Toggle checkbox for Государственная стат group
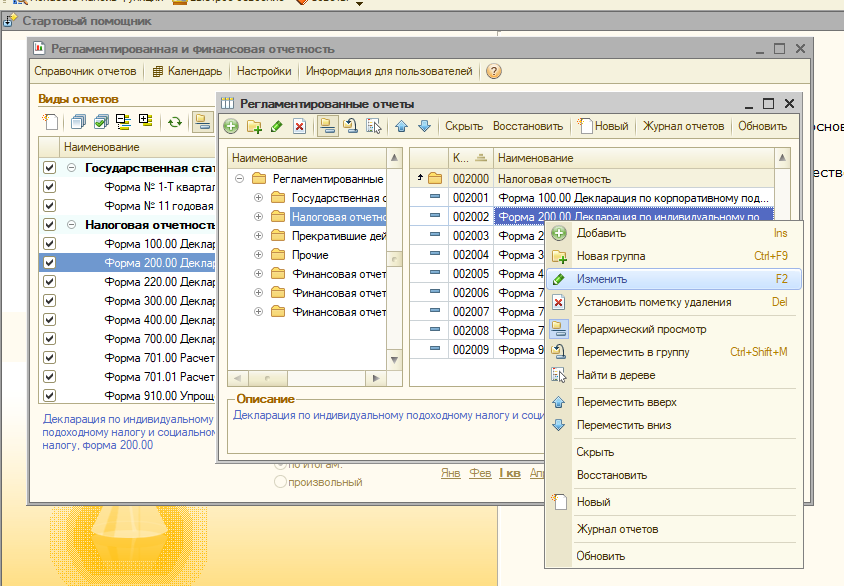 (x=50, y=167)
